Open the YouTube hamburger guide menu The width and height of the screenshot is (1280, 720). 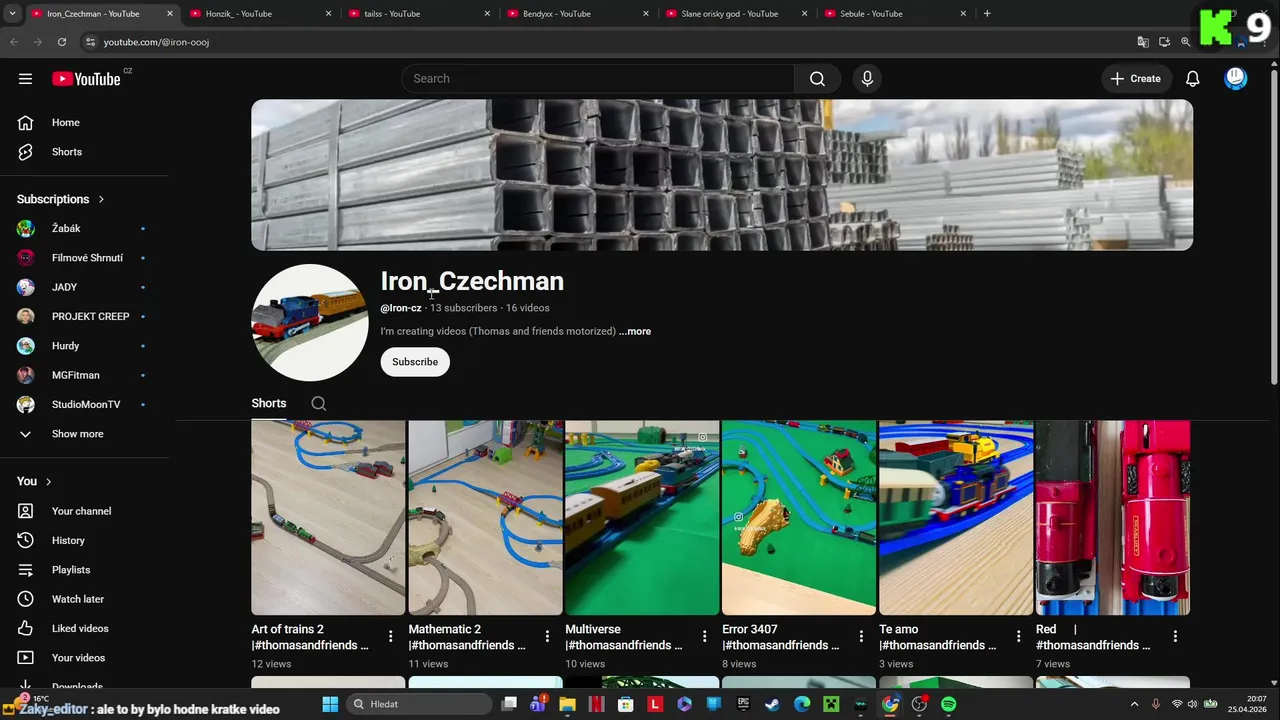[x=25, y=78]
